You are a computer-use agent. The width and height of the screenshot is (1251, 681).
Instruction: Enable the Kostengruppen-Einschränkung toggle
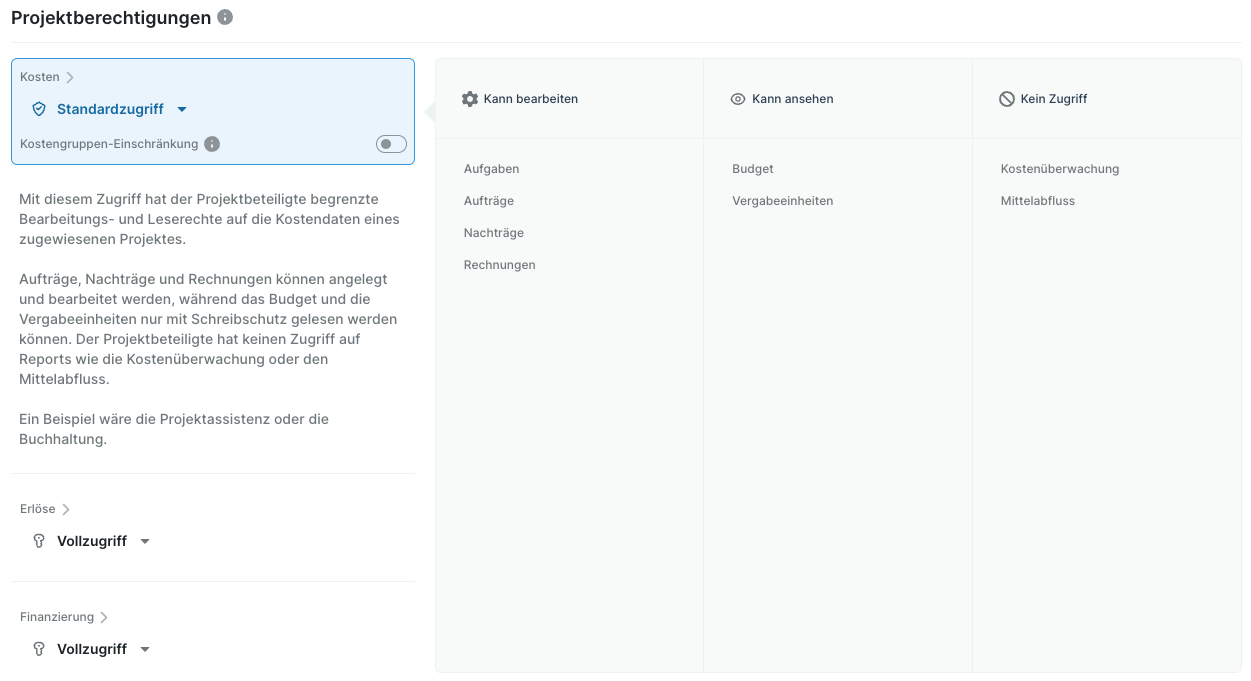point(391,144)
